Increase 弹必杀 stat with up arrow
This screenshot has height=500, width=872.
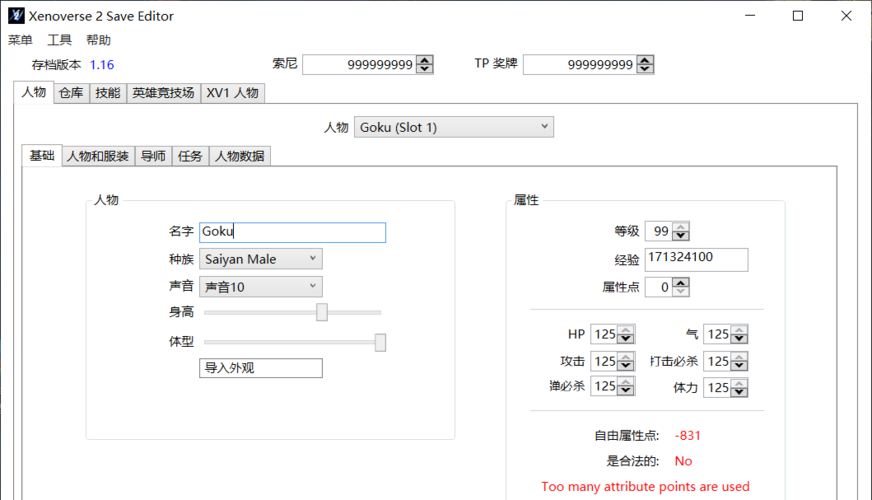[626, 382]
